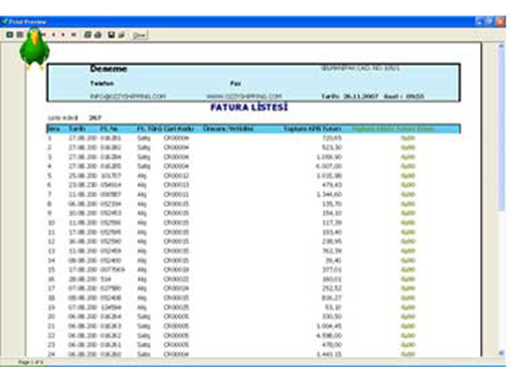Click the FATURA LİSTESİ report title

(249, 107)
